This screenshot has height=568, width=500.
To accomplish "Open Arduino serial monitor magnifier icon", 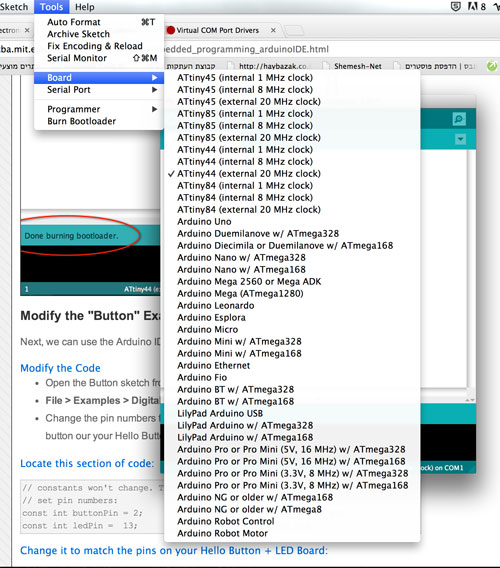I will point(459,119).
